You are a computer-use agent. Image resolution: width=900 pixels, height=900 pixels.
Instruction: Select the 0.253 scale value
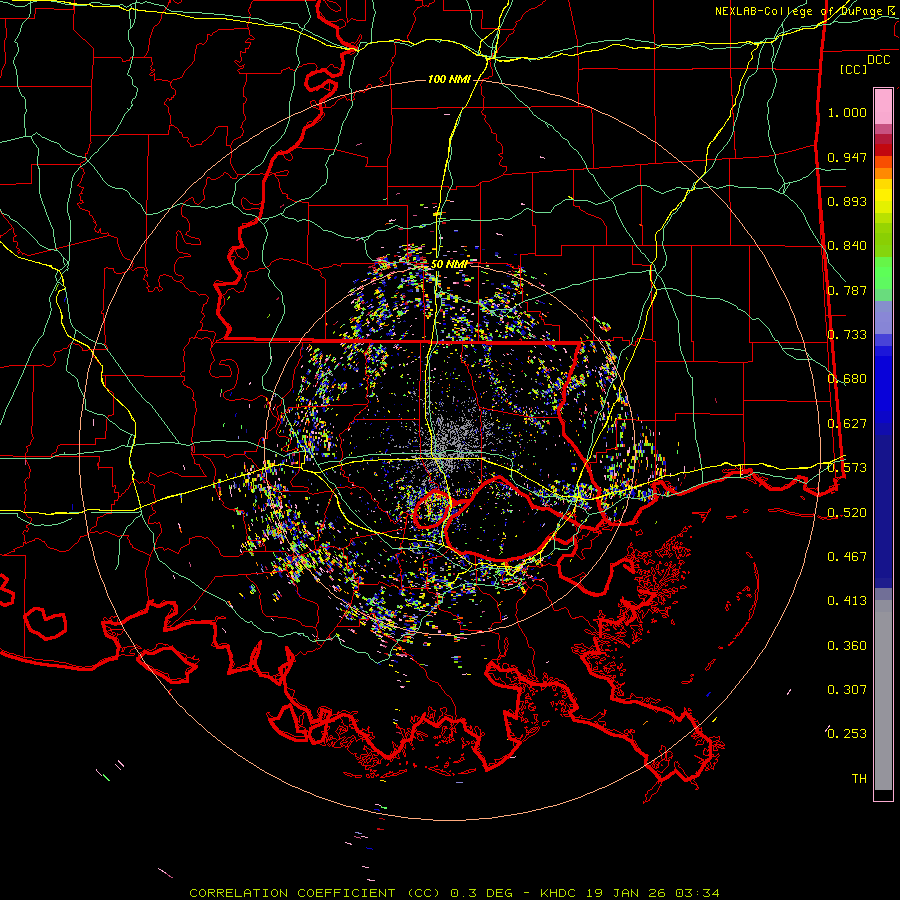(847, 734)
